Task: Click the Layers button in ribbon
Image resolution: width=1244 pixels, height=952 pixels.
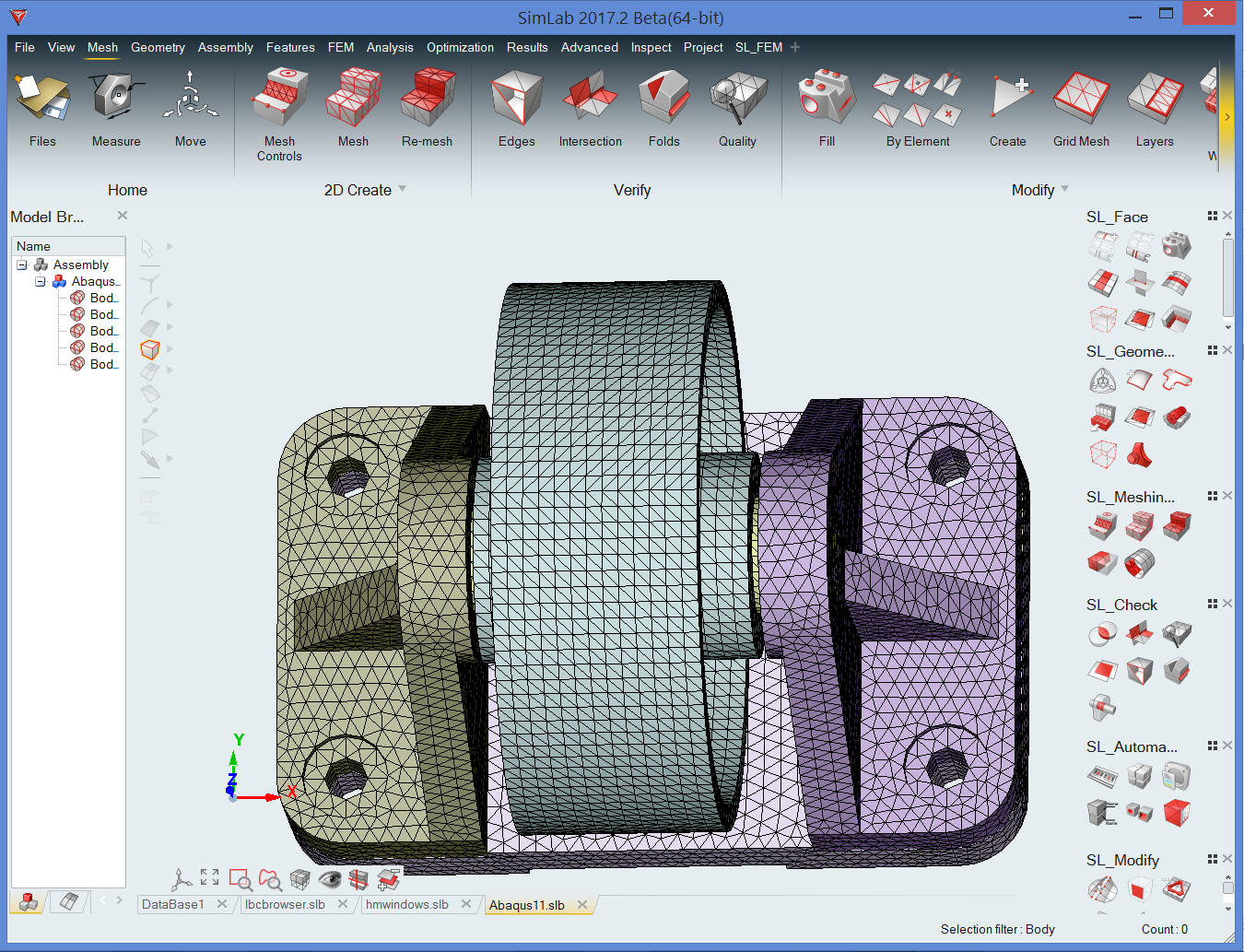Action: [x=1155, y=100]
